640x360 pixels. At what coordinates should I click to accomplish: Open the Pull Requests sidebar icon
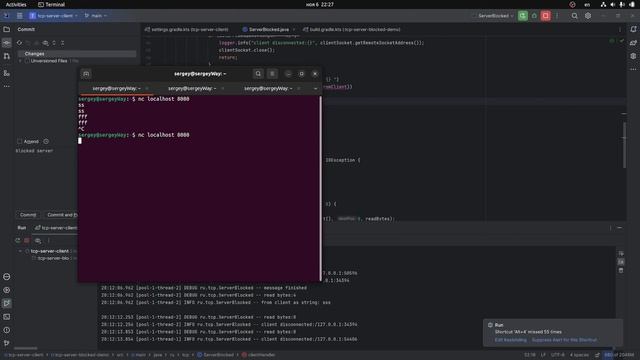7,56
